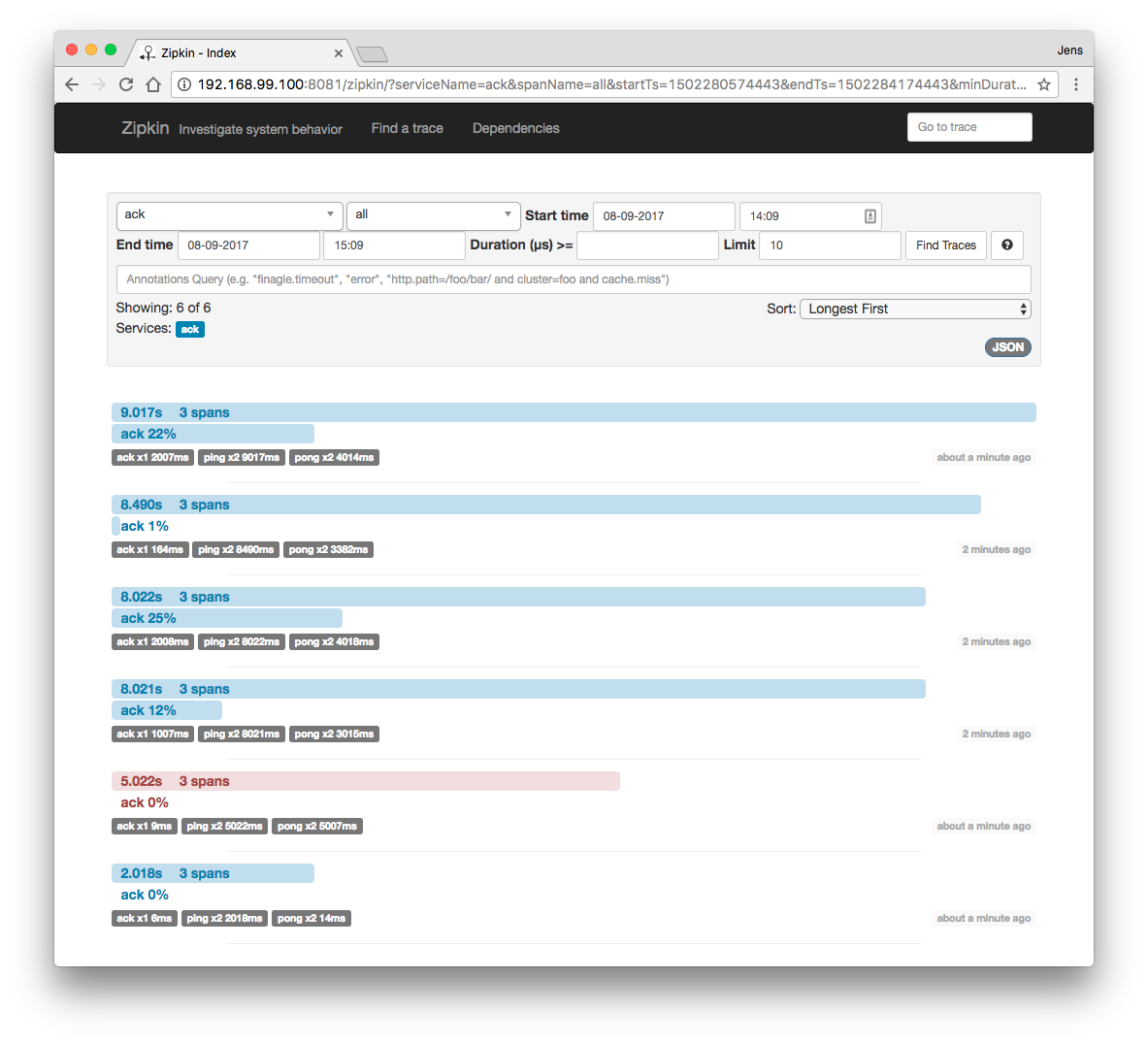The image size is (1148, 1044).
Task: Click the Go to trace input
Action: (x=969, y=127)
